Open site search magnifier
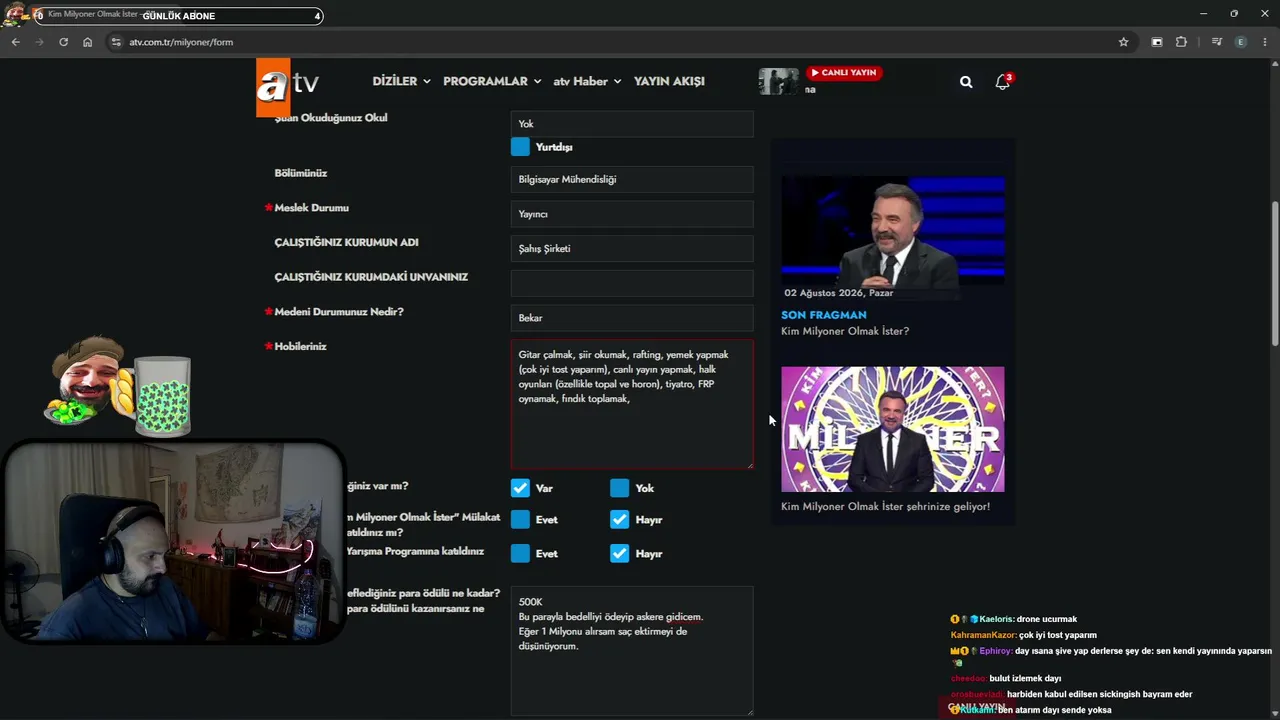 click(x=966, y=82)
